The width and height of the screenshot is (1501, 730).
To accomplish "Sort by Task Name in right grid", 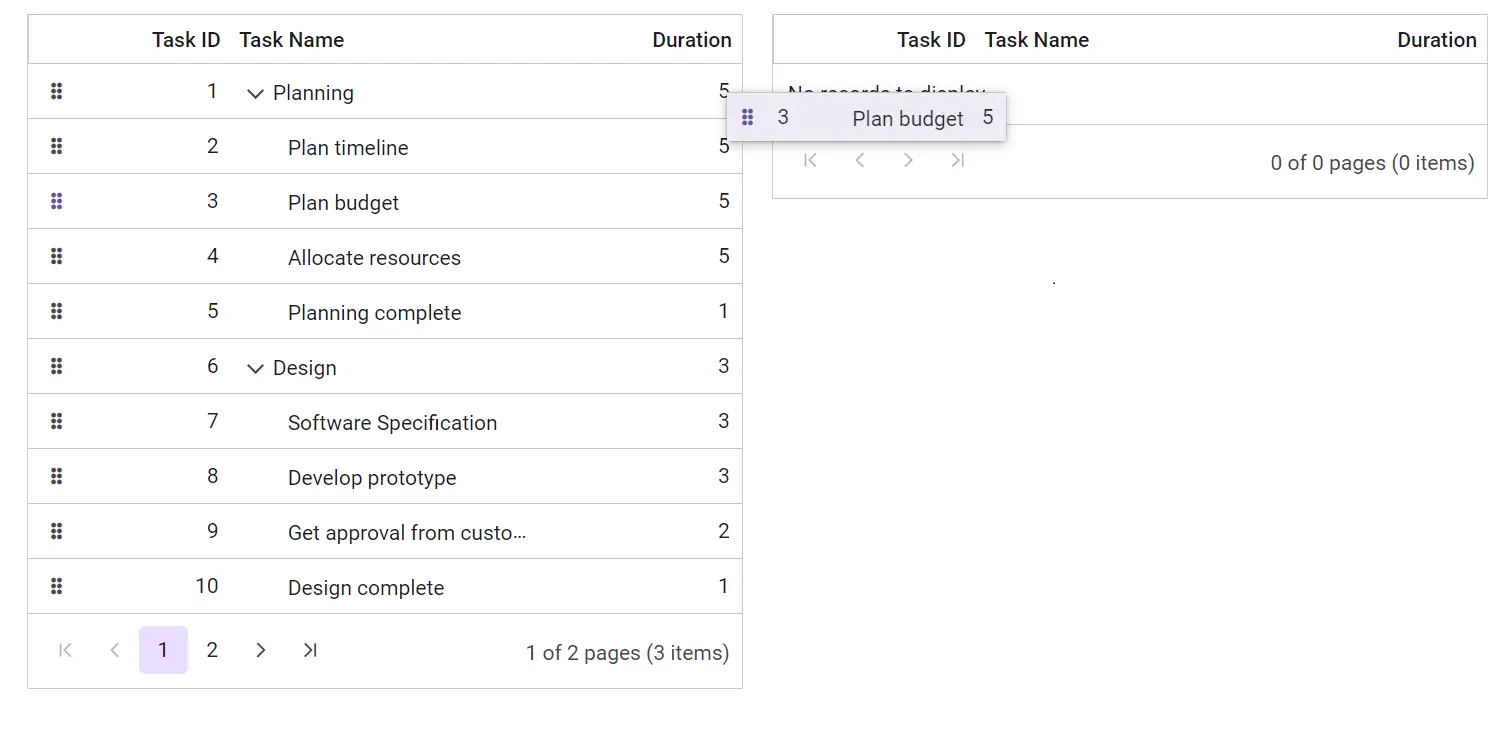I will 1037,40.
